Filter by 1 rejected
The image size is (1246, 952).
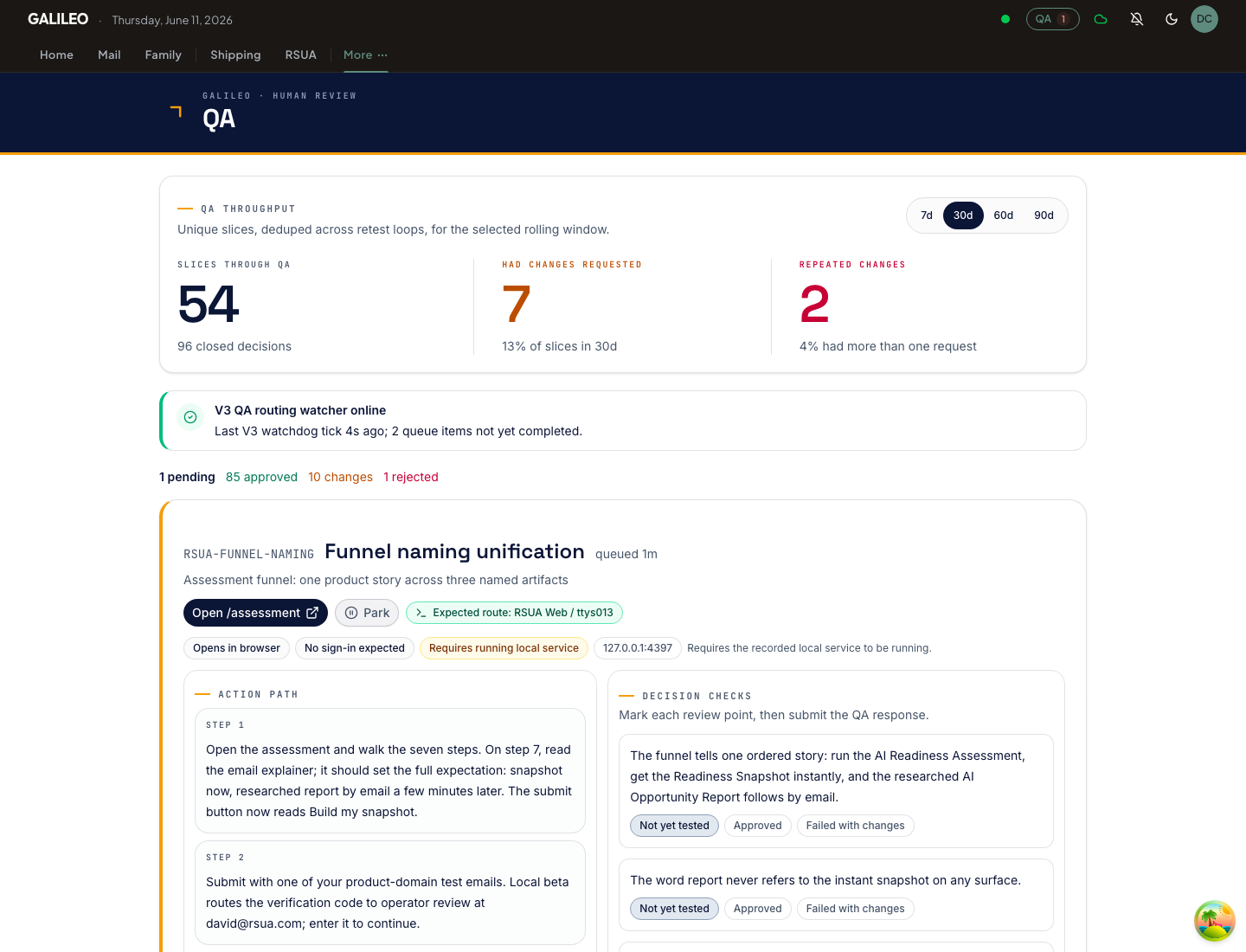click(x=411, y=477)
